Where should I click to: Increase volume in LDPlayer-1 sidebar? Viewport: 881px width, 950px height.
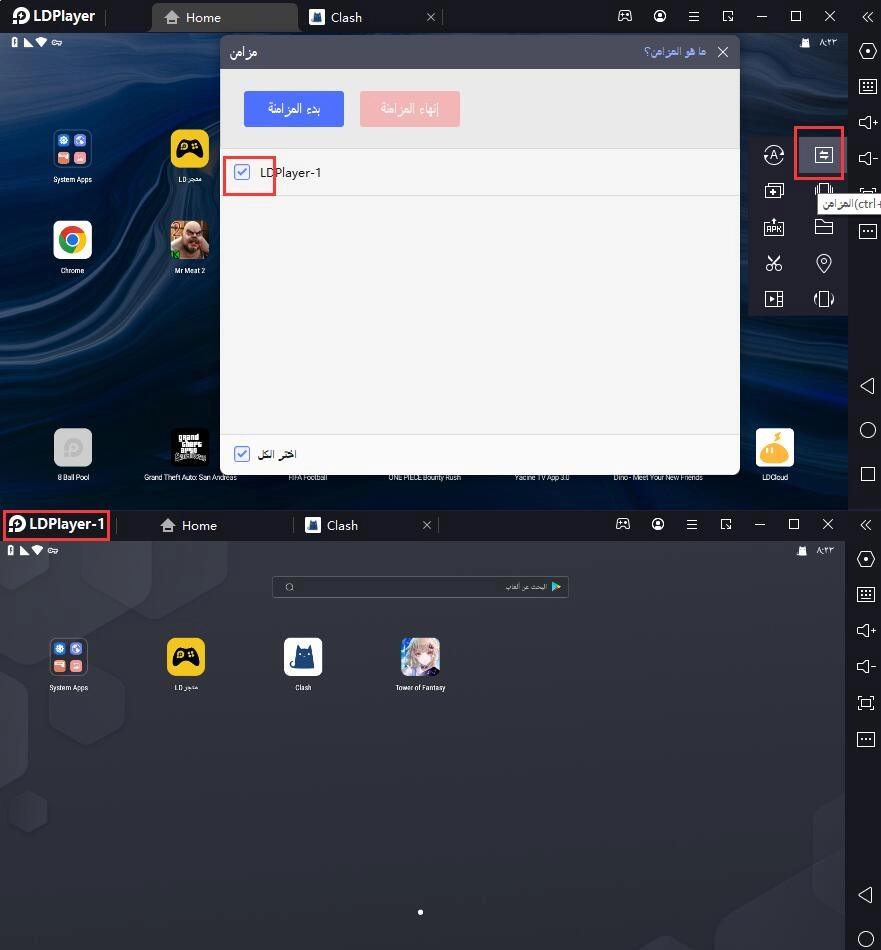point(866,631)
